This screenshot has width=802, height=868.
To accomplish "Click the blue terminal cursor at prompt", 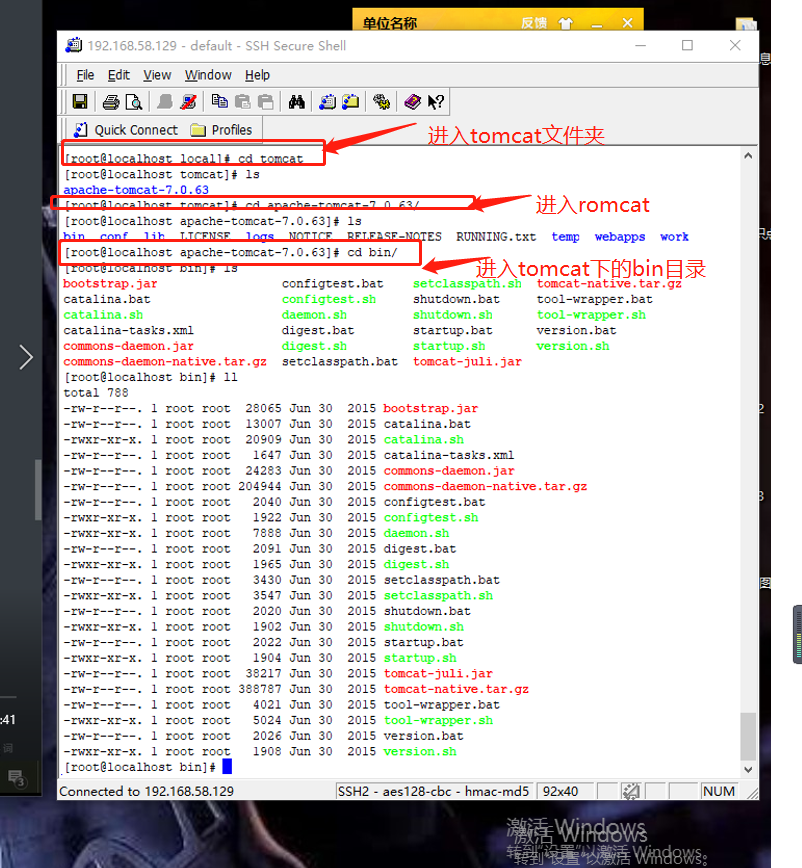I will (227, 767).
